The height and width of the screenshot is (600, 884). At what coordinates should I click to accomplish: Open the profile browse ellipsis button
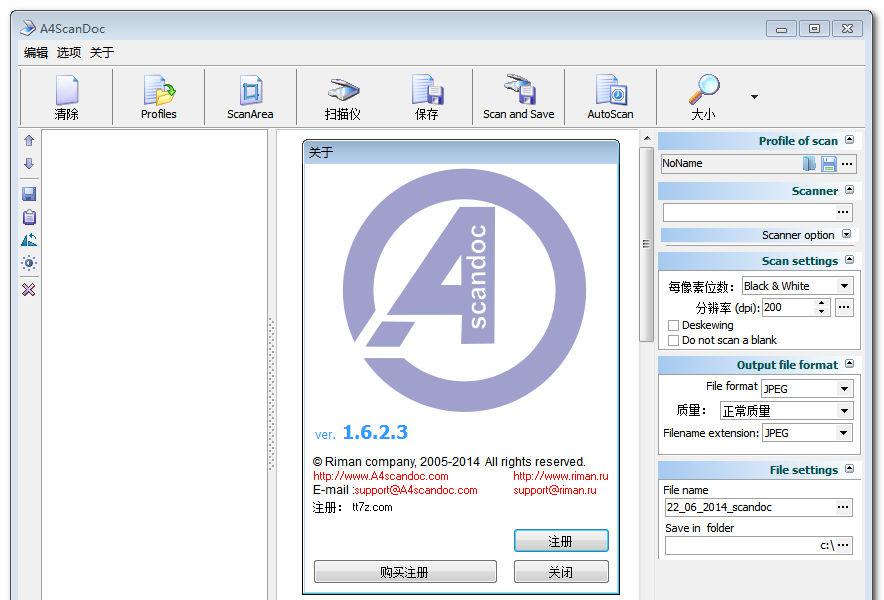click(x=847, y=164)
